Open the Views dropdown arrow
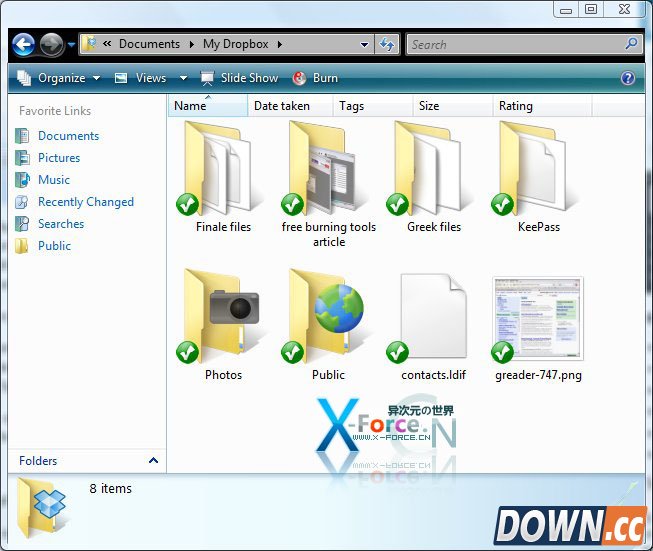 pos(183,78)
